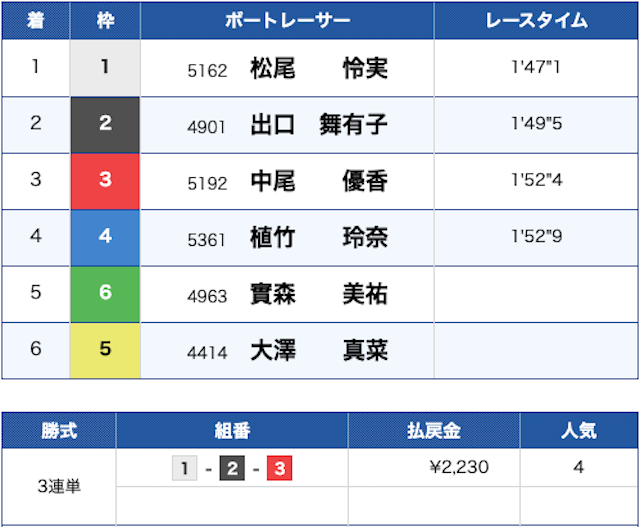Click the yellow lane 5 badge
This screenshot has height=527, width=640.
(105, 351)
